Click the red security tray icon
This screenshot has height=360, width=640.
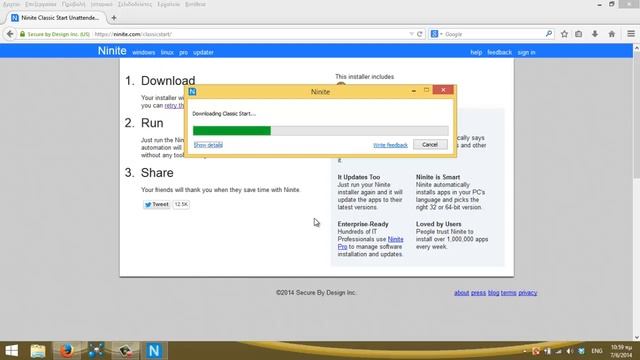536,351
